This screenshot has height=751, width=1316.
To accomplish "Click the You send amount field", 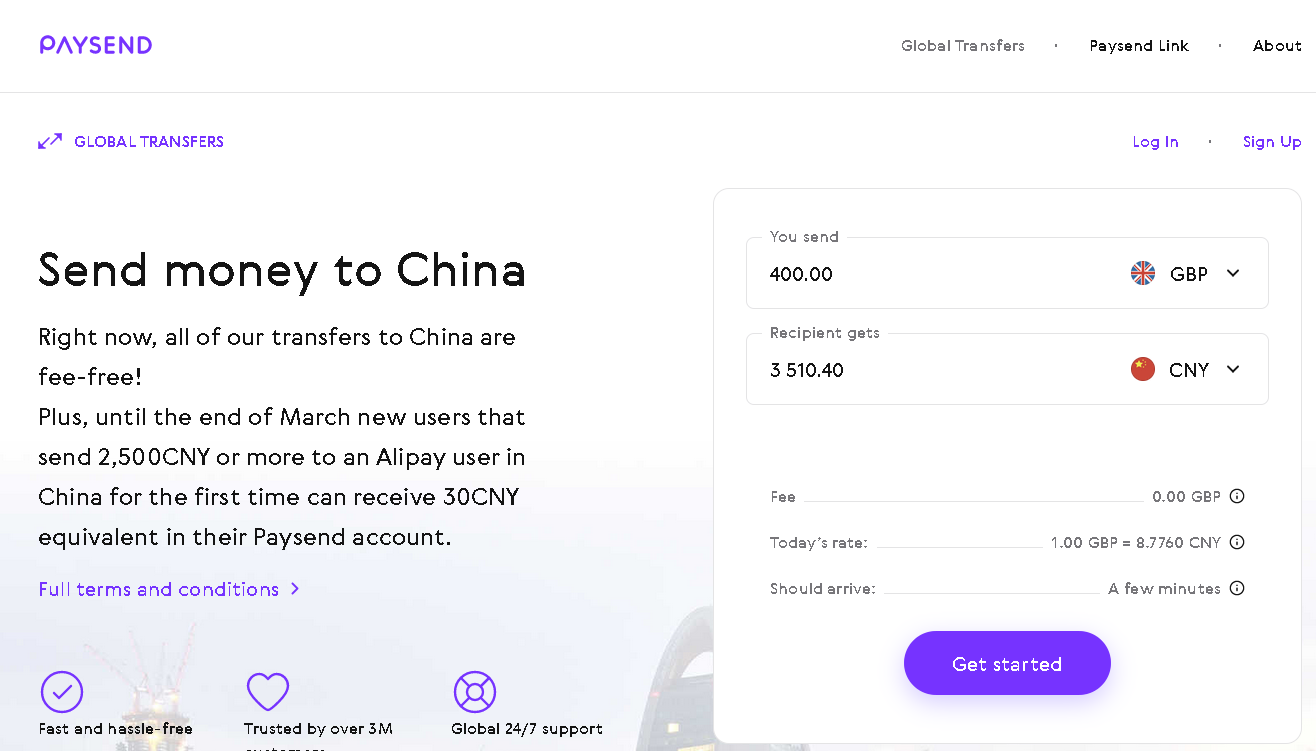I will click(930, 274).
